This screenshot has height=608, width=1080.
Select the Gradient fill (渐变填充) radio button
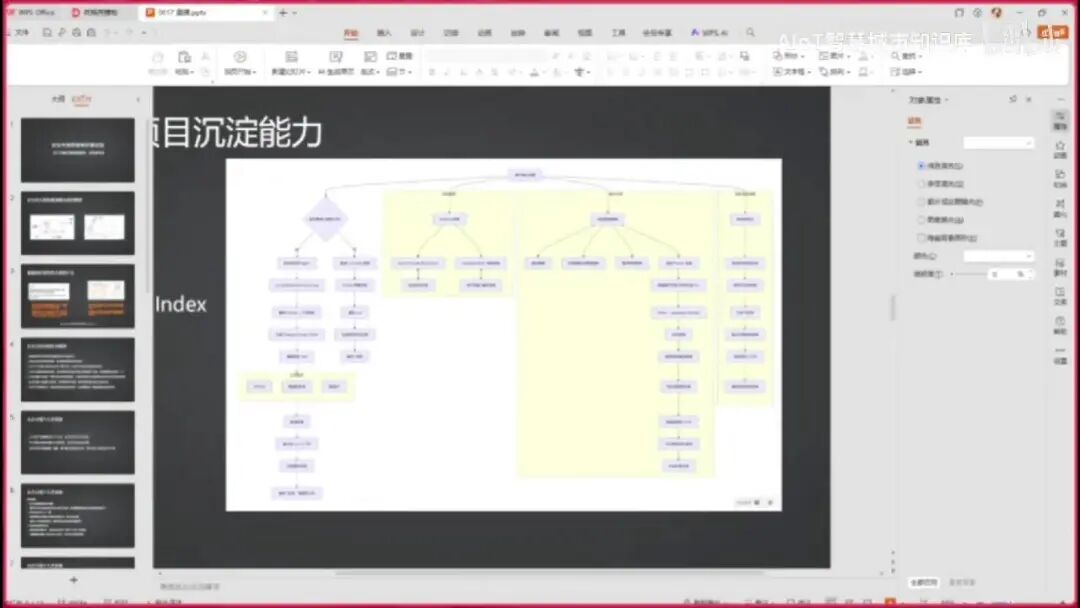point(921,184)
